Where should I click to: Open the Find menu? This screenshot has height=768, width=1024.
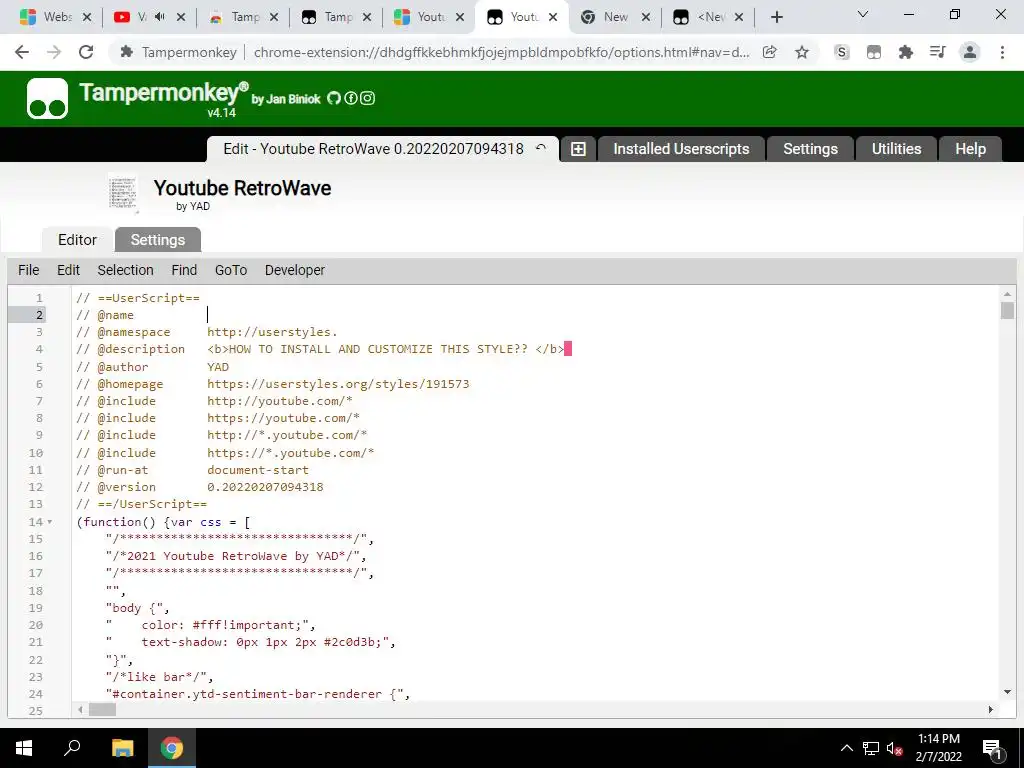pos(184,270)
